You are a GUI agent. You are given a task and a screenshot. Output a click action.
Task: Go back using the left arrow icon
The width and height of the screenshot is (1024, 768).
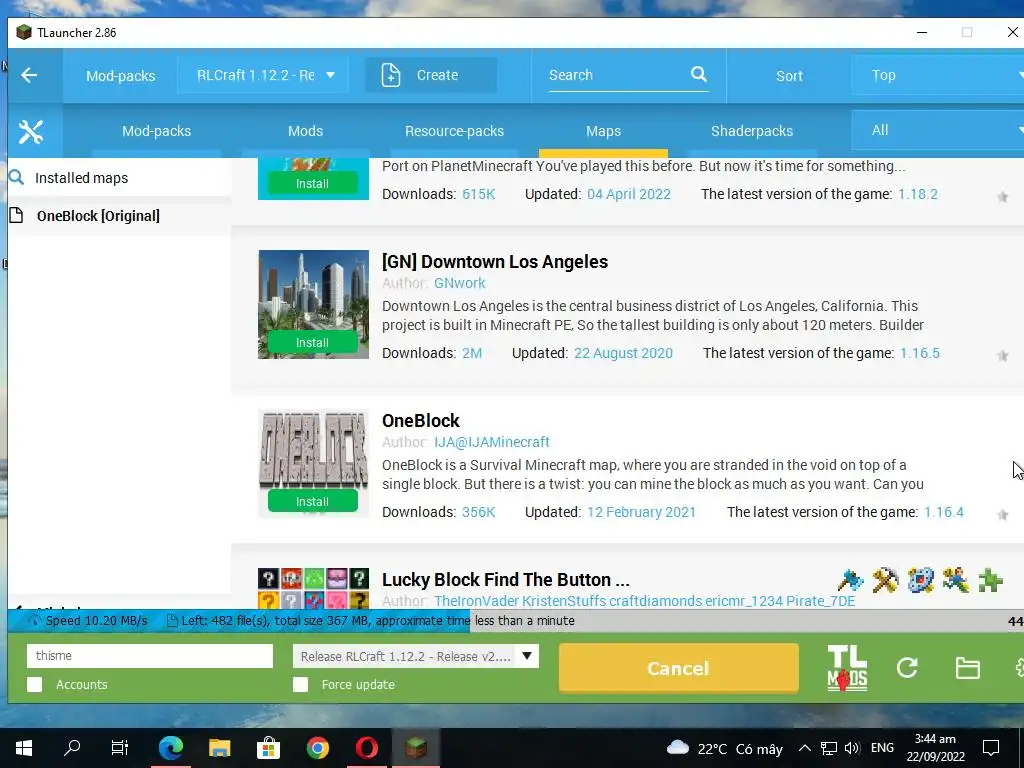point(29,75)
